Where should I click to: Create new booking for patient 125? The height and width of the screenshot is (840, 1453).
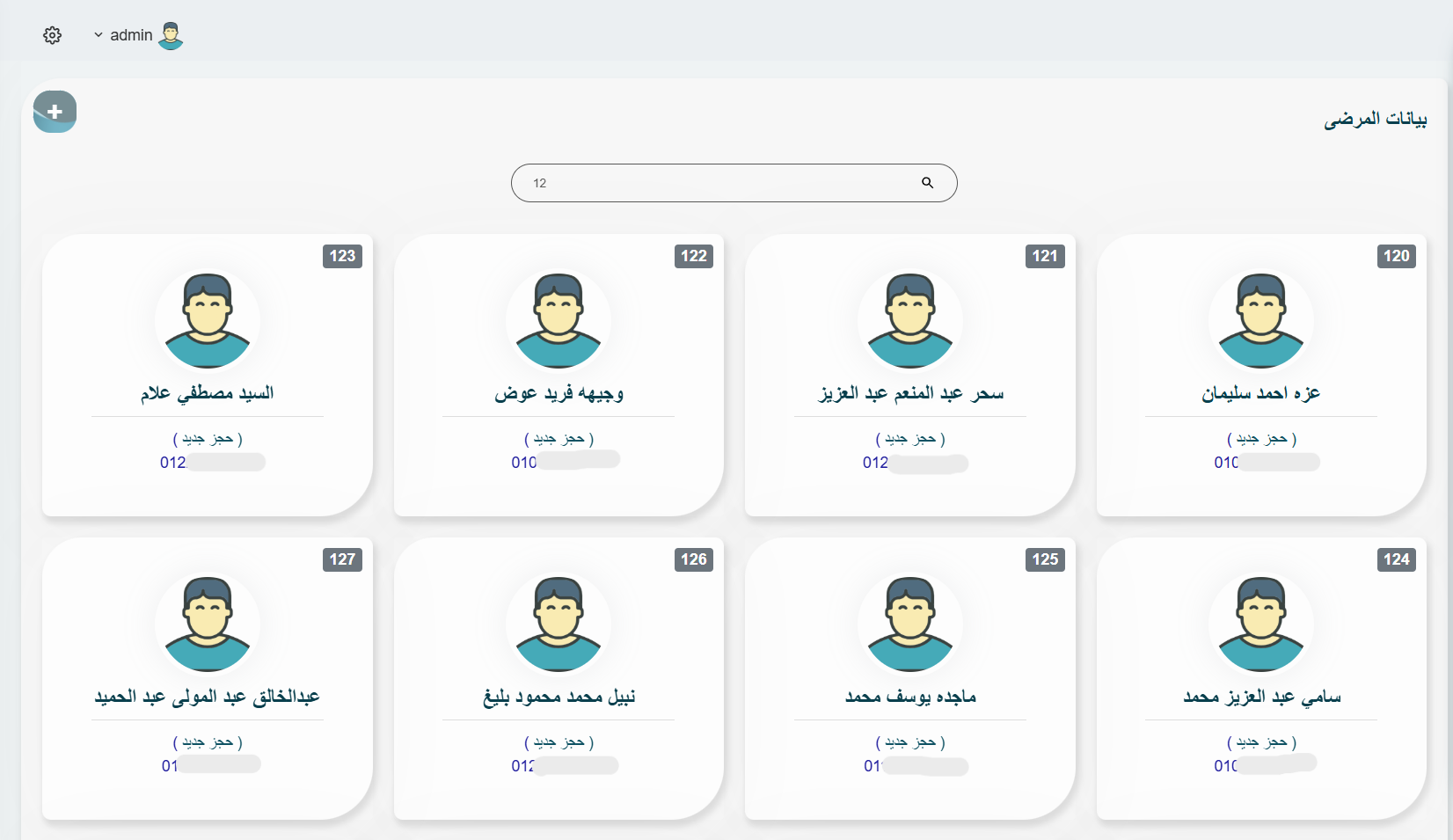[x=910, y=742]
